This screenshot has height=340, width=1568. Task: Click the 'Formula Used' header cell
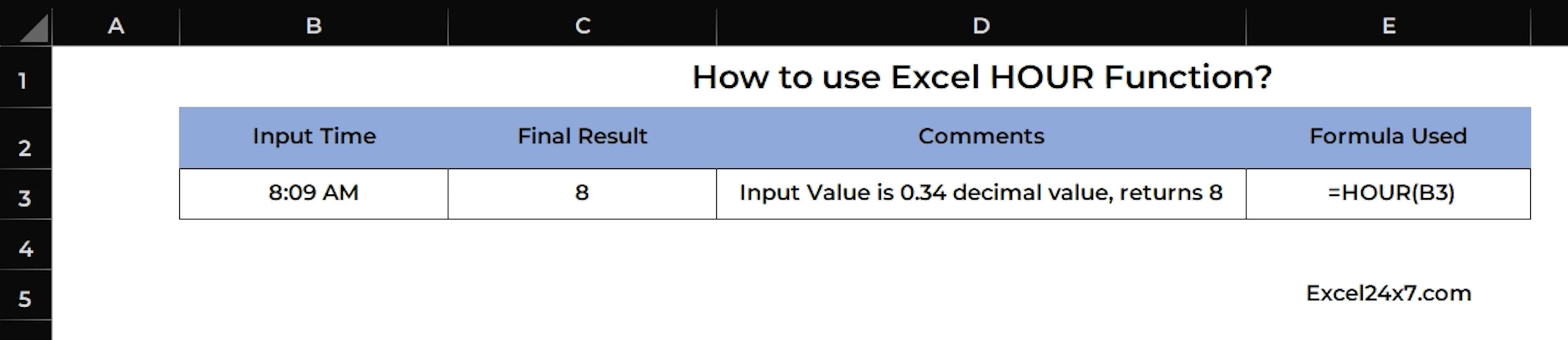click(x=1388, y=136)
